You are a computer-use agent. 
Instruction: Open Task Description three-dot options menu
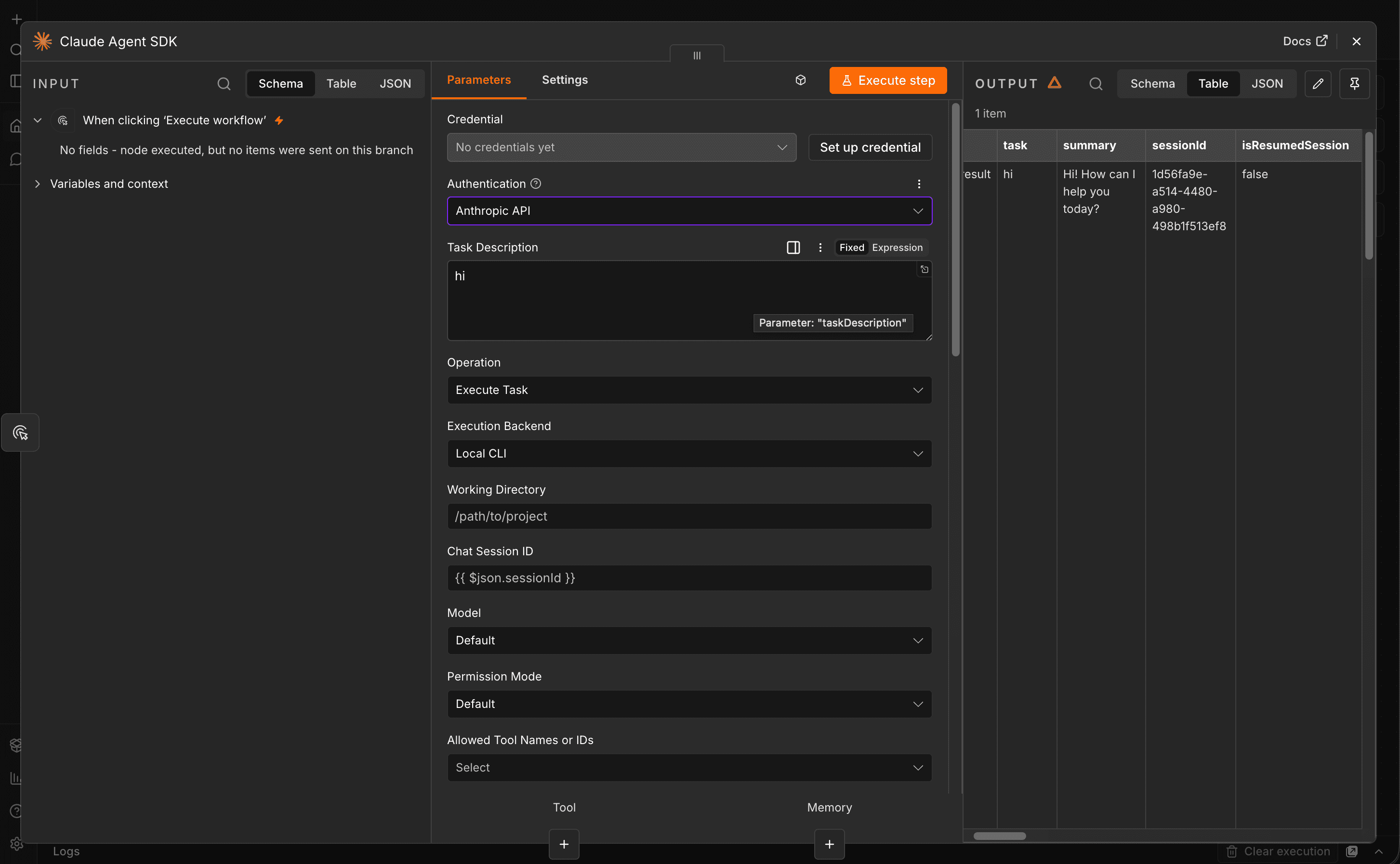coord(820,248)
